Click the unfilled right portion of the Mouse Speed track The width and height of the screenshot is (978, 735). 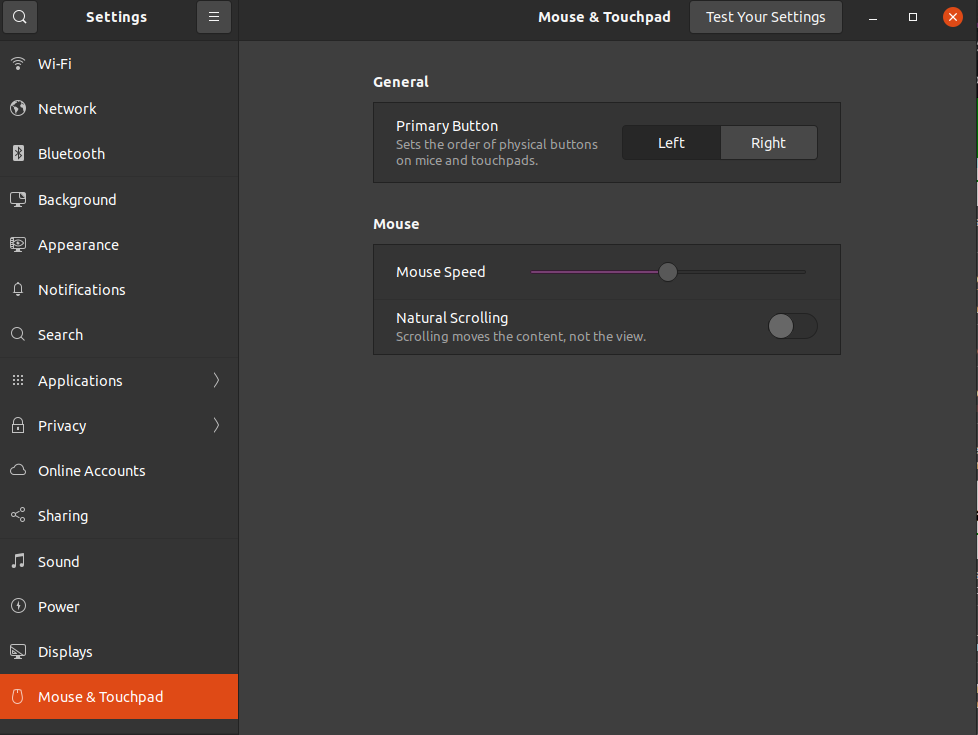(742, 272)
